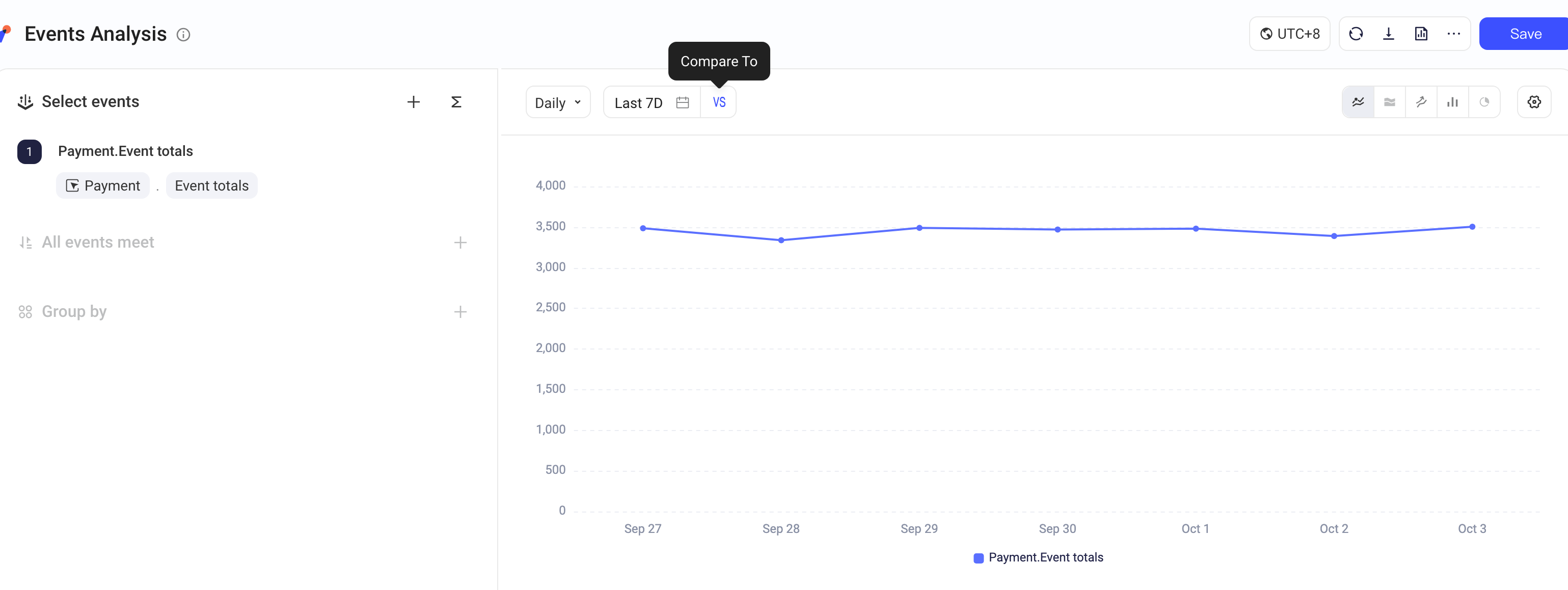This screenshot has height=590, width=1568.
Task: Click the 3,500 y-axis label
Action: [550, 227]
